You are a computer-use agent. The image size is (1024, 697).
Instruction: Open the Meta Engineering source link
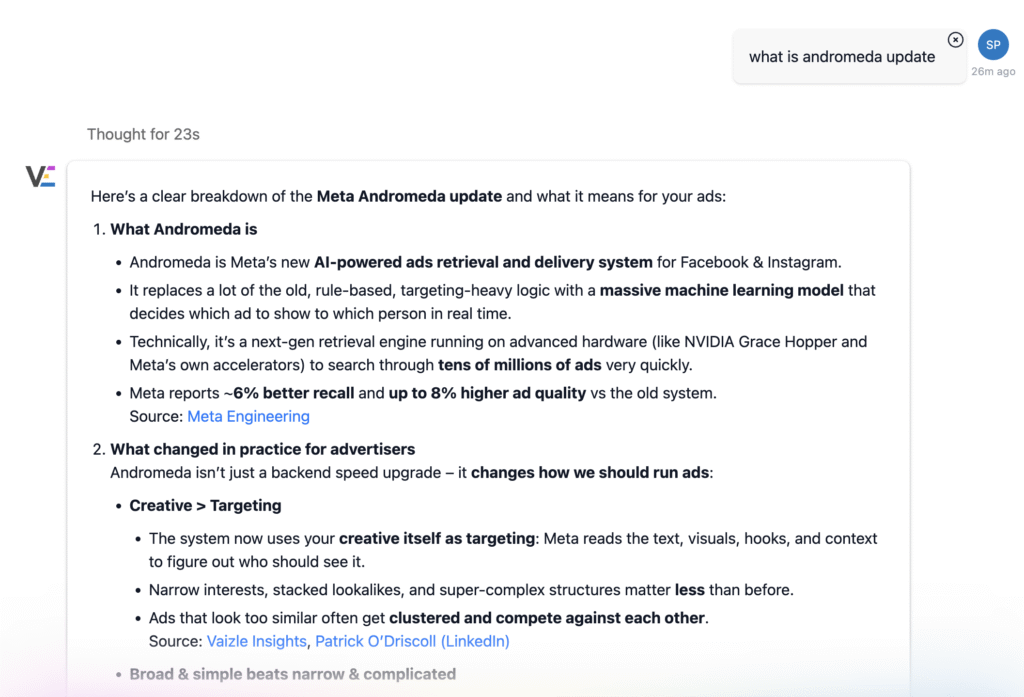(x=248, y=416)
